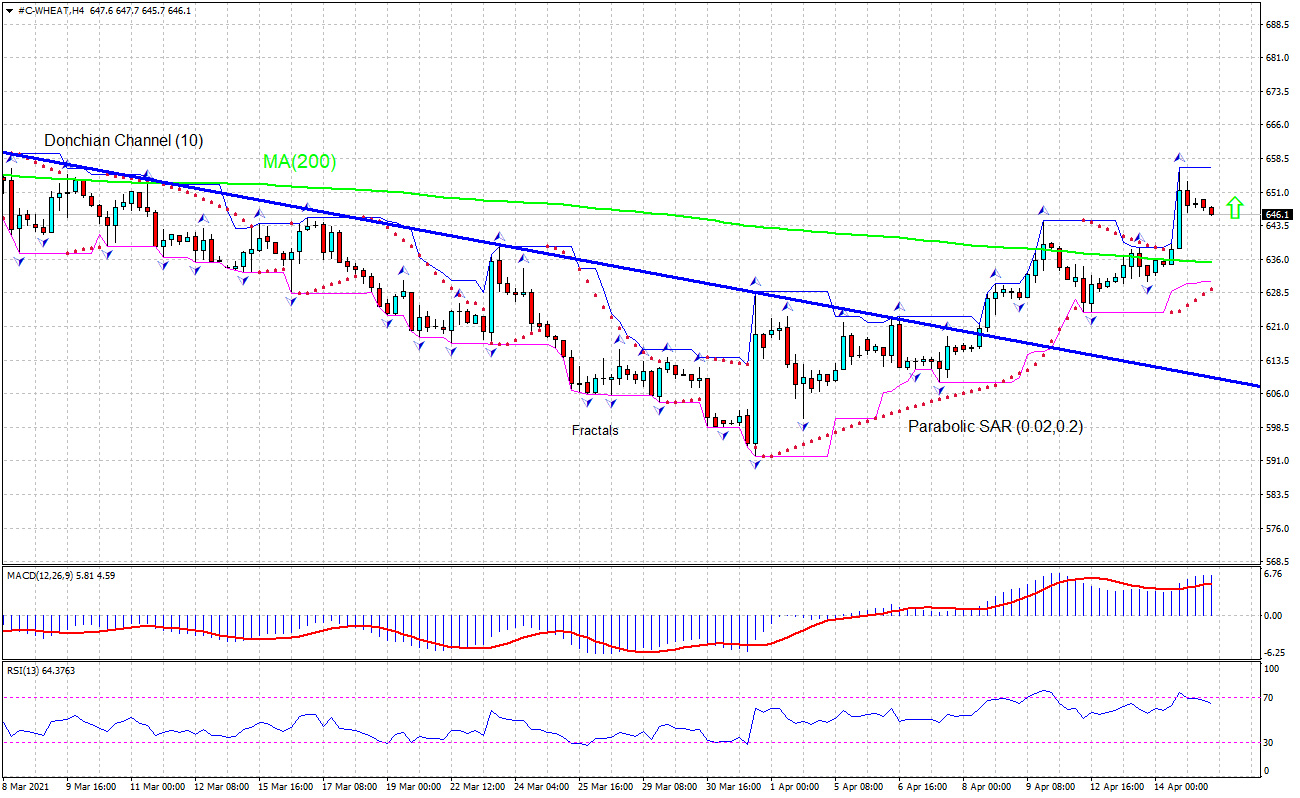Click the Fractals label
The image size is (1300, 798).
coord(594,430)
